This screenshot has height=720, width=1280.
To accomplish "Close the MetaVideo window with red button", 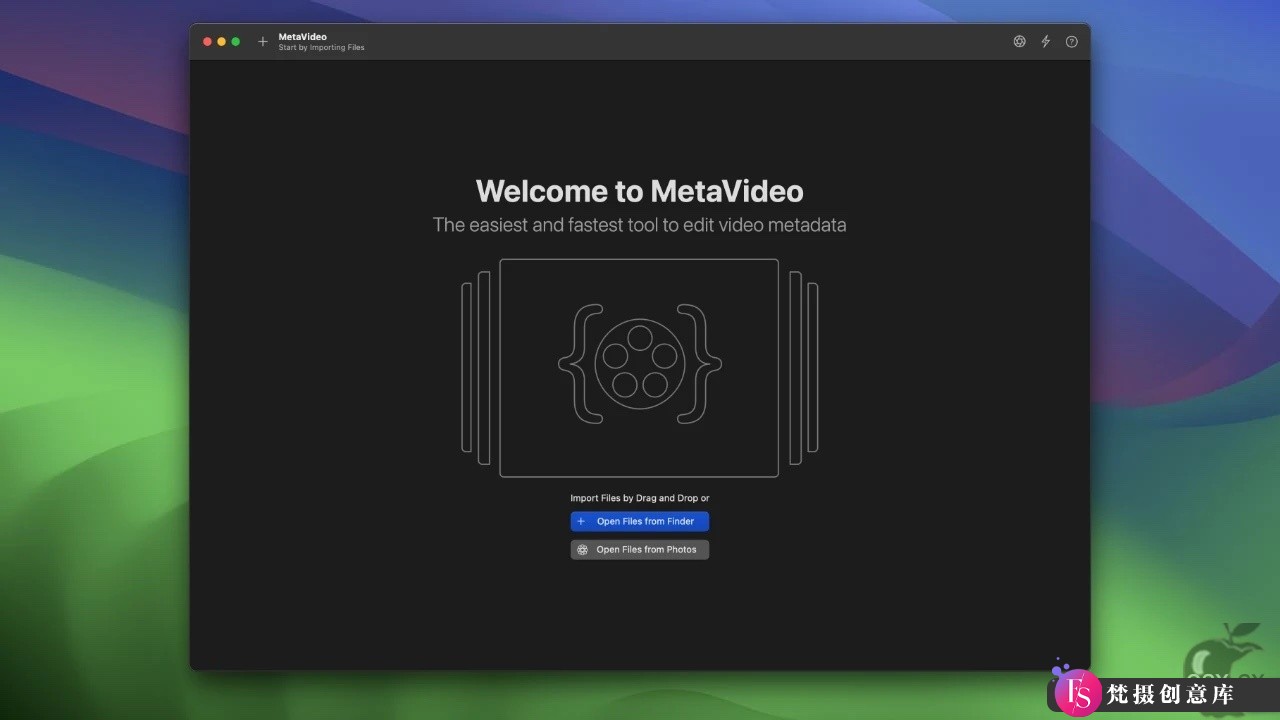I will click(x=208, y=42).
